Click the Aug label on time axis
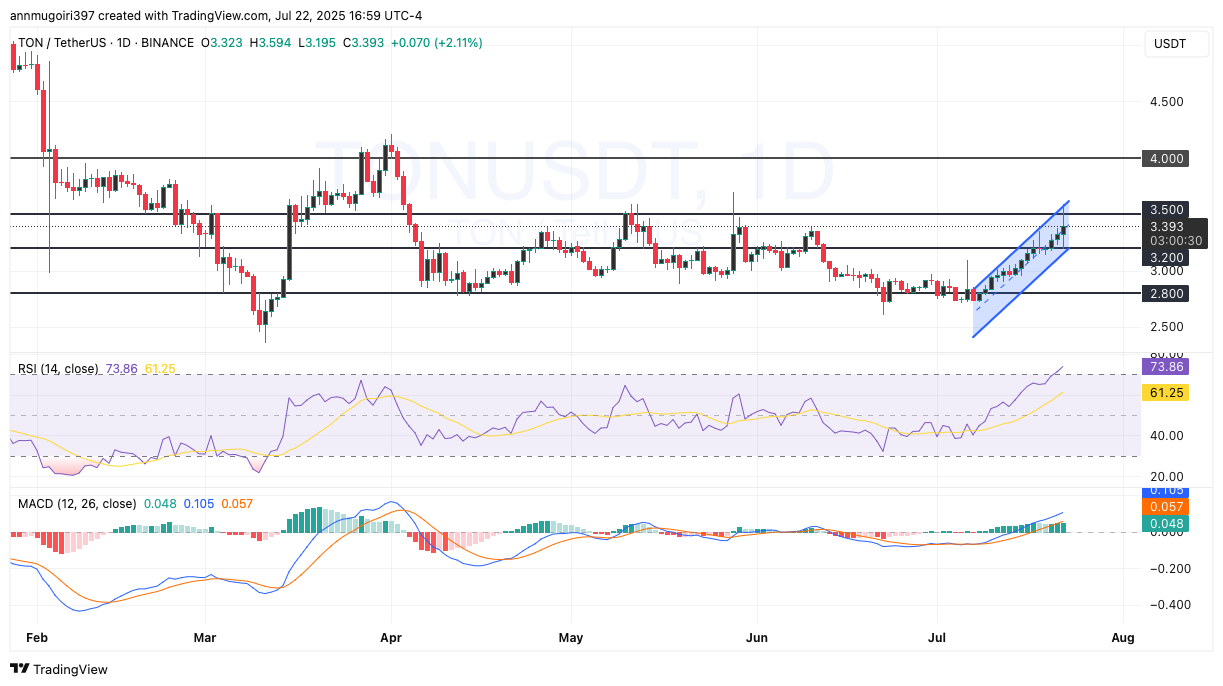Viewport: 1223px width, 686px height. (1123, 636)
